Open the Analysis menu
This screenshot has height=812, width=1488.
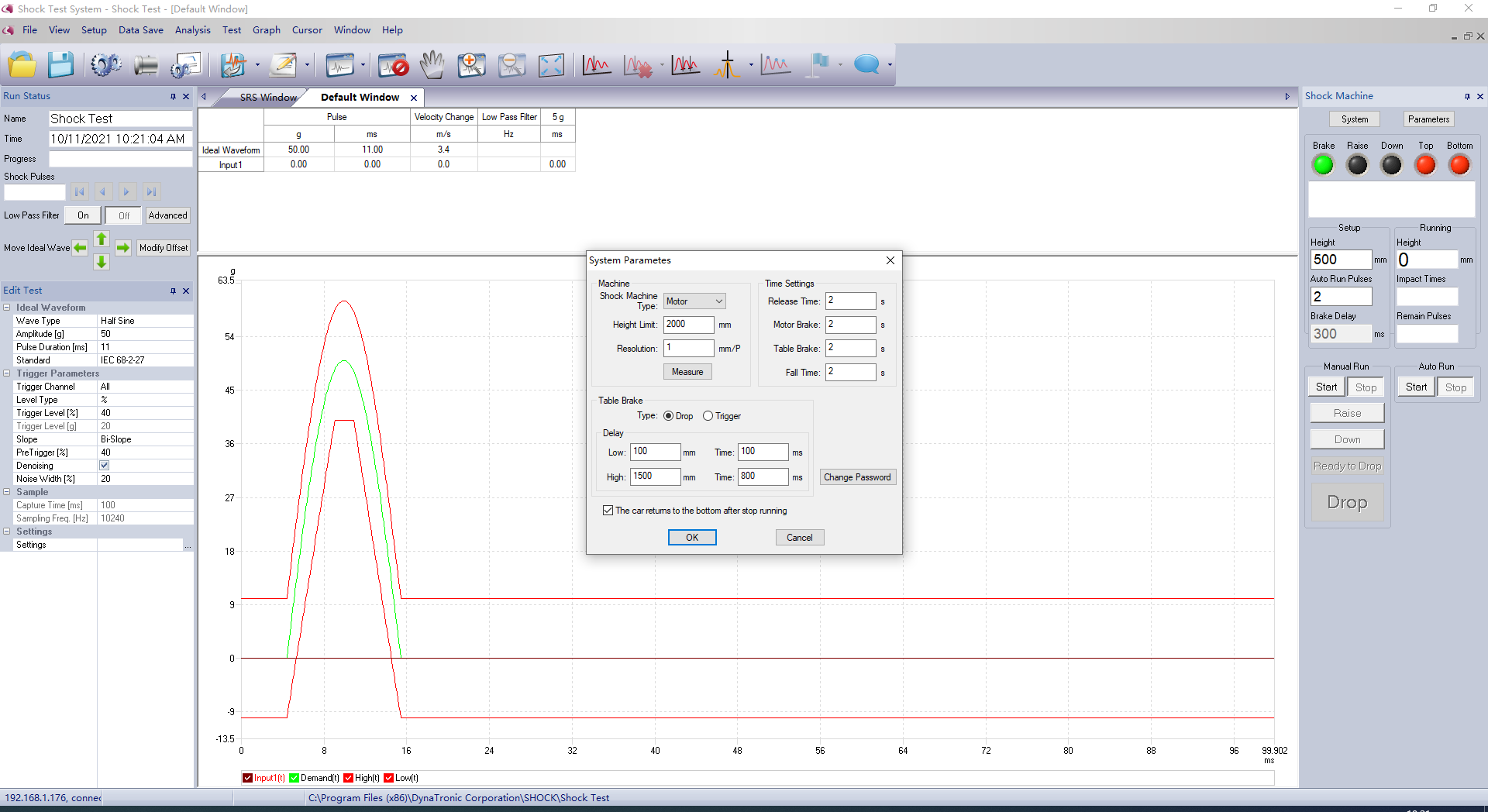(192, 30)
